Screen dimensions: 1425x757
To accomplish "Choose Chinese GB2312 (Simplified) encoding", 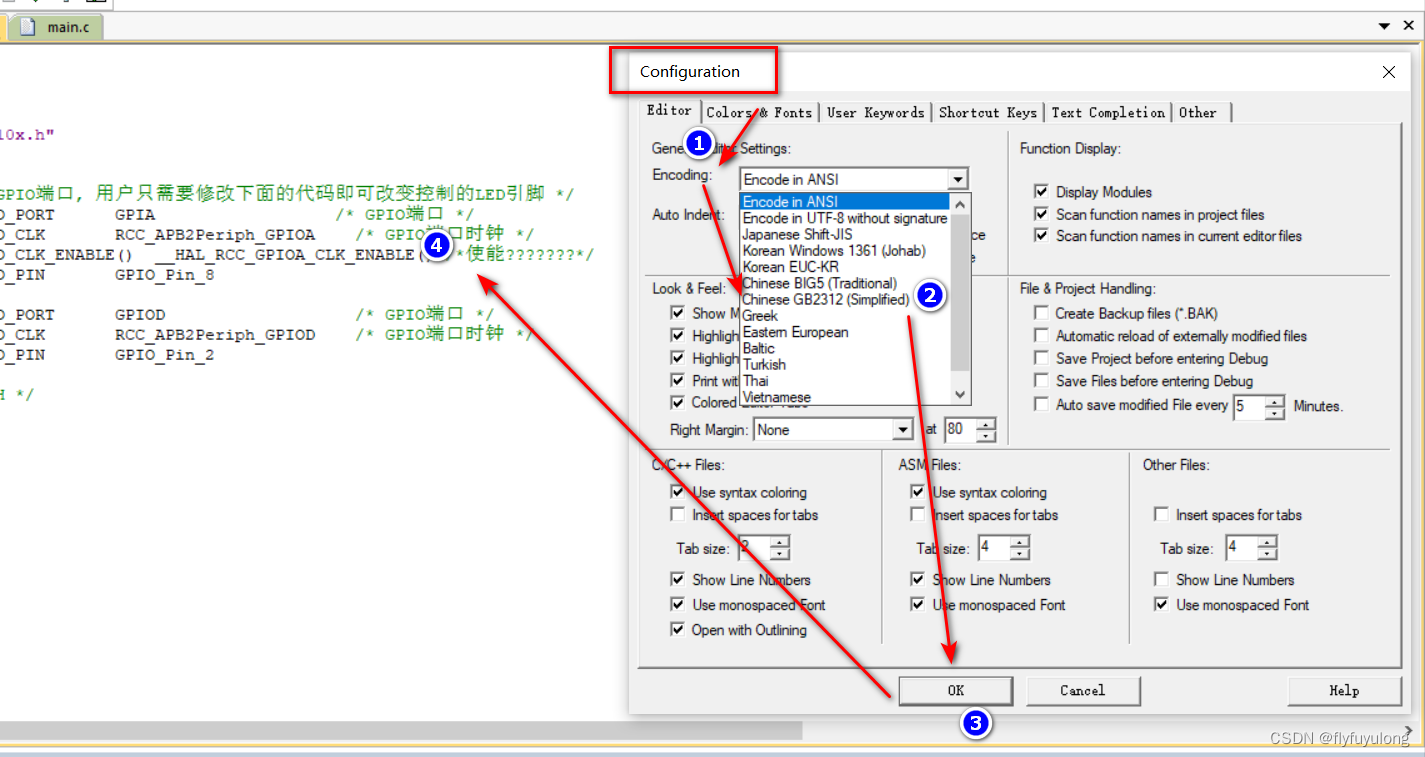I will pos(844,299).
